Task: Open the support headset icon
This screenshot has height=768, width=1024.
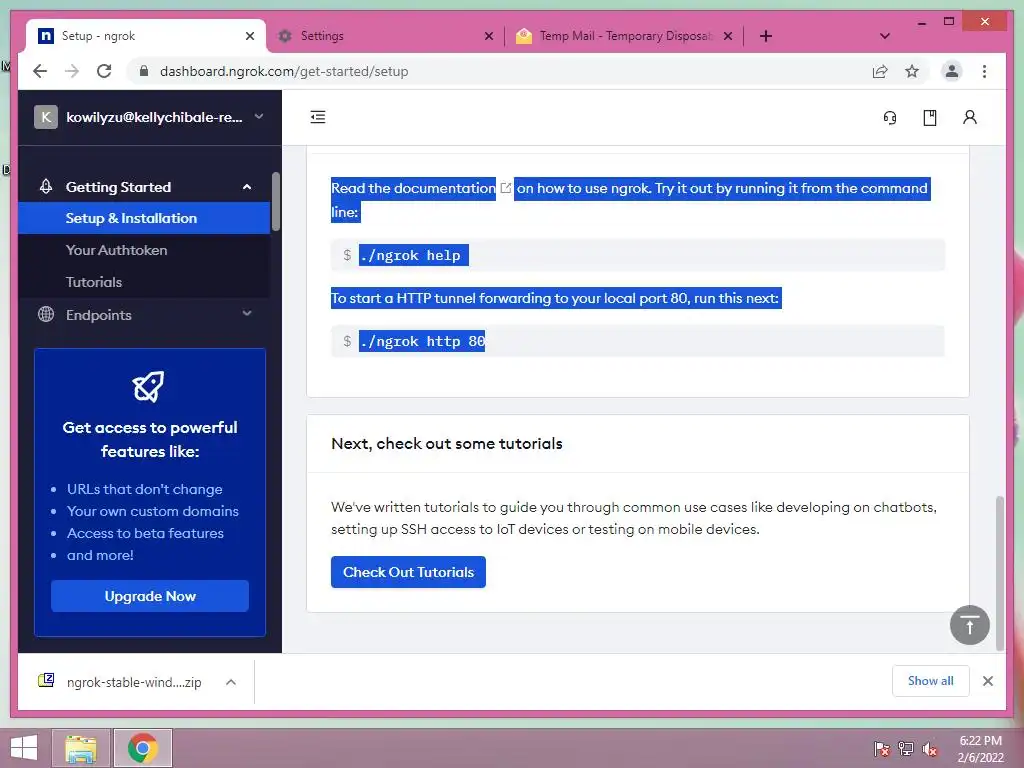Action: (889, 118)
